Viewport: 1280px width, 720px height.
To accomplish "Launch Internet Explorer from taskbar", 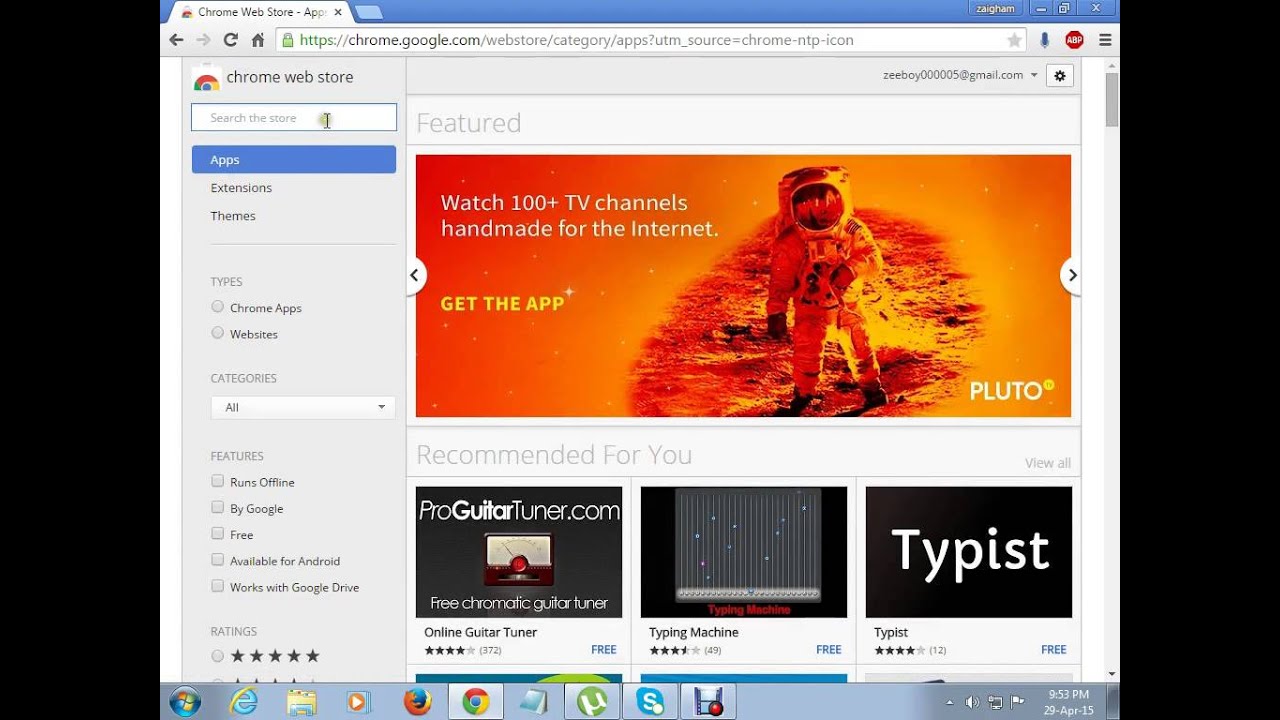I will pyautogui.click(x=243, y=702).
